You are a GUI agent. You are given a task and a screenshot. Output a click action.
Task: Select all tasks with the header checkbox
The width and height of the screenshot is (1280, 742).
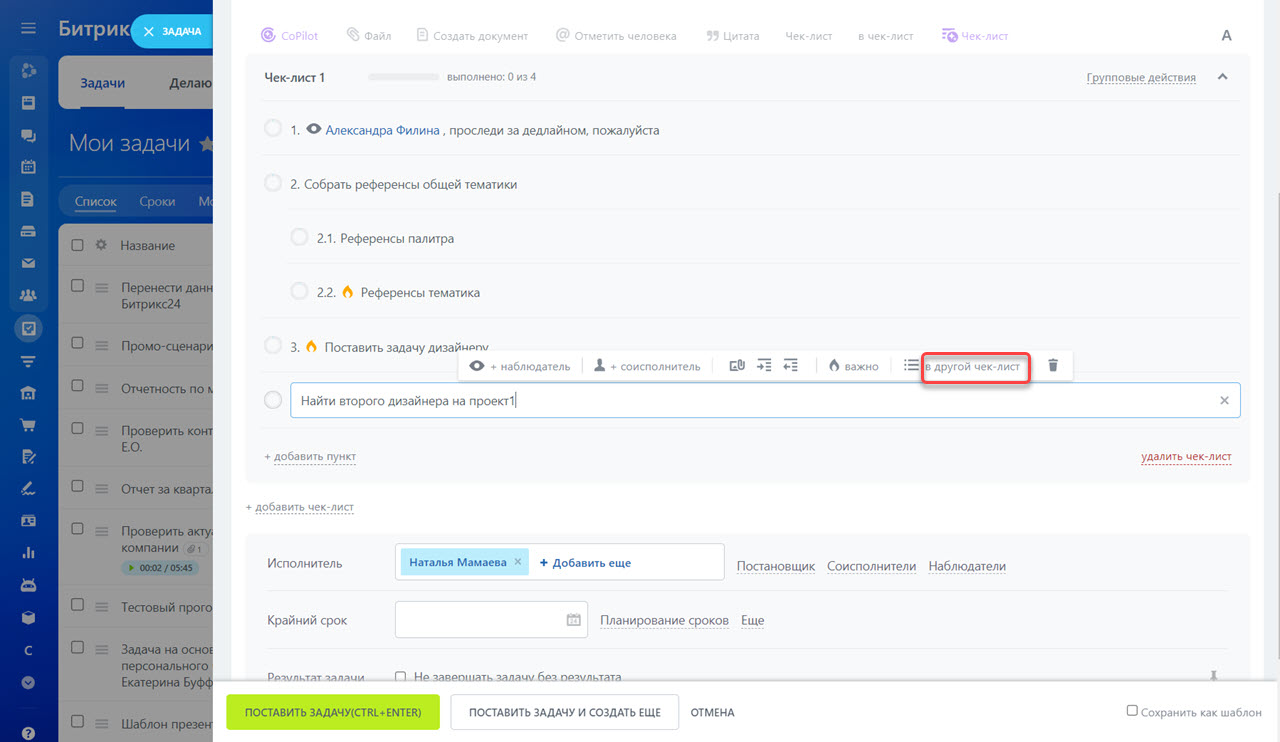[x=78, y=245]
